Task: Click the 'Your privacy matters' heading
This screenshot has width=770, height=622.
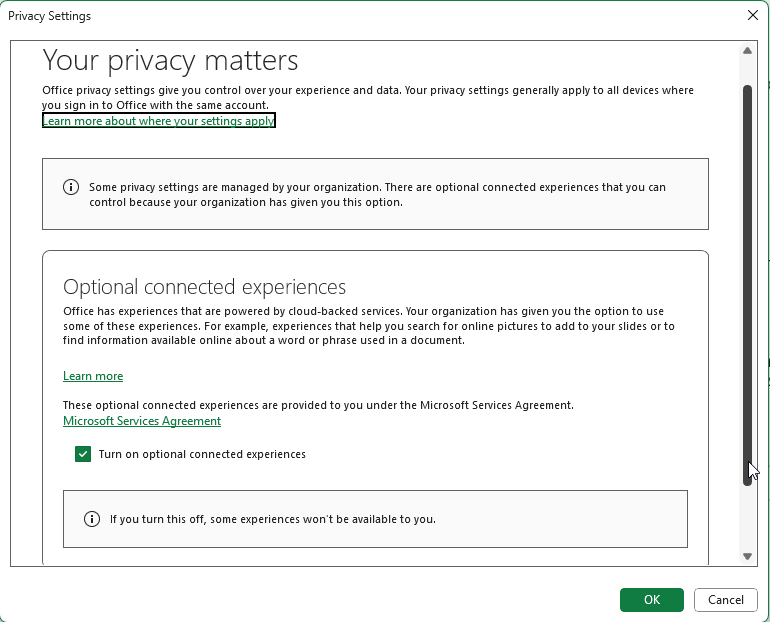Action: click(x=170, y=60)
